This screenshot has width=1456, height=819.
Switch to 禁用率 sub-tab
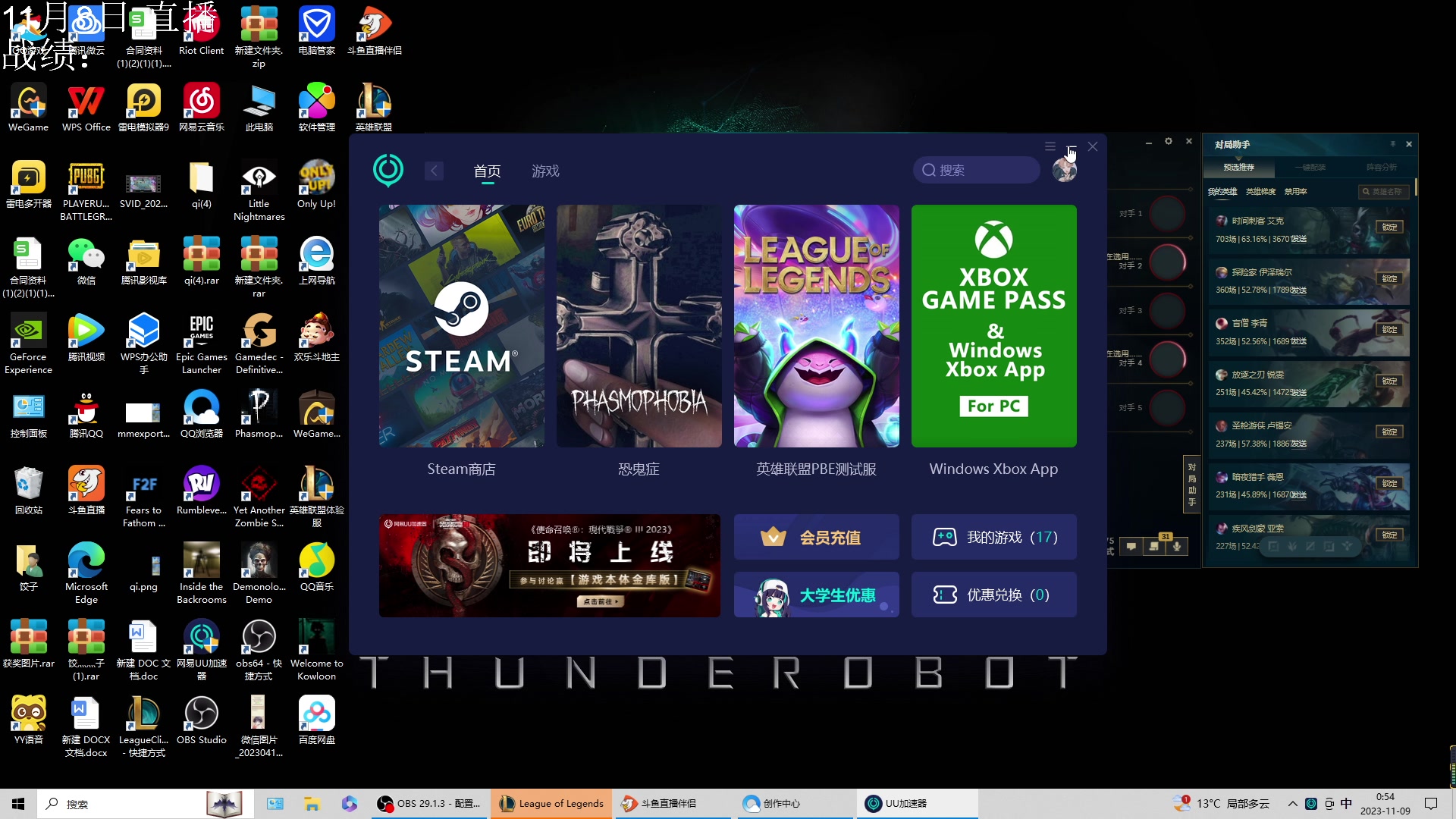1295,191
